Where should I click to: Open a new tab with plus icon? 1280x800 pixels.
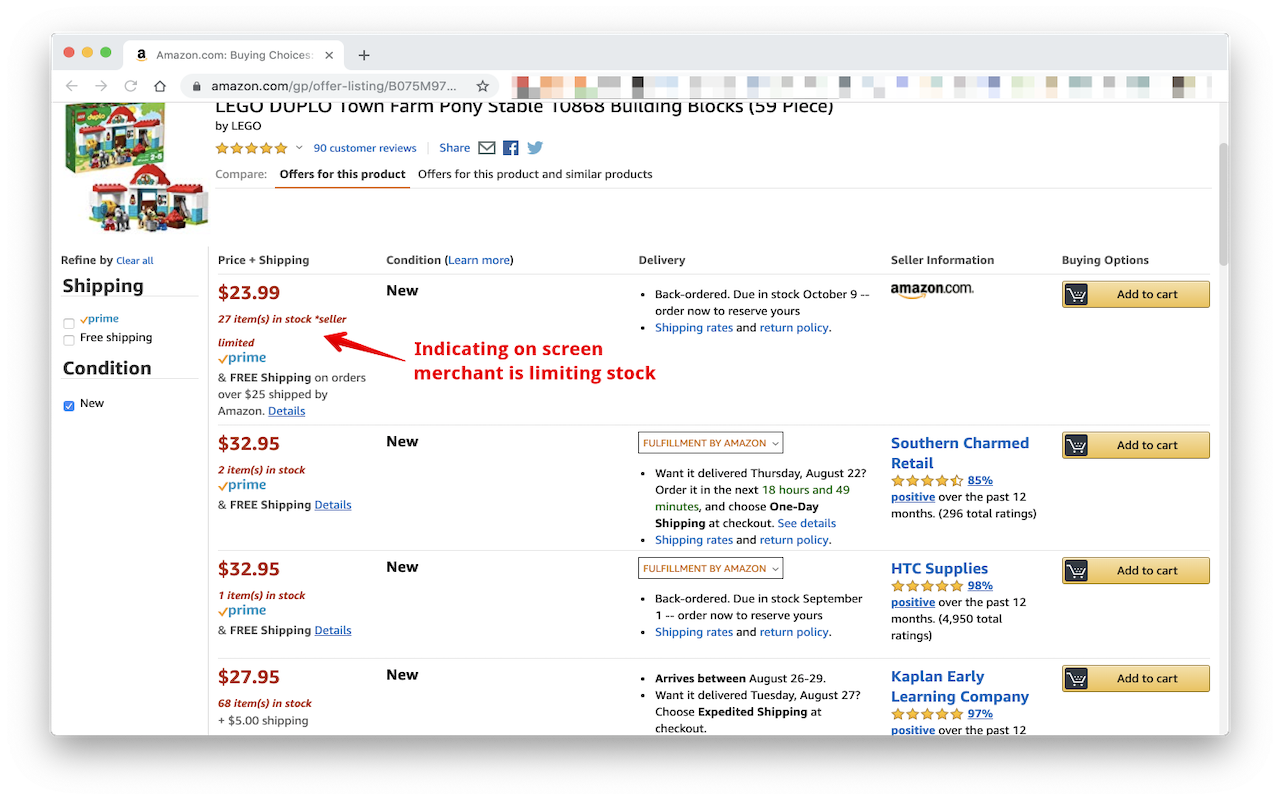(364, 55)
